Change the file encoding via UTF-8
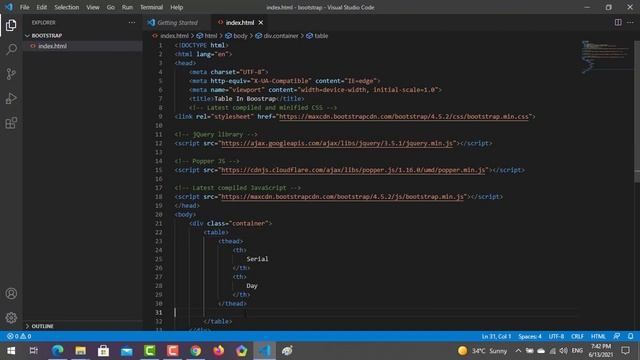Viewport: 640px width, 360px height. pyautogui.click(x=556, y=336)
